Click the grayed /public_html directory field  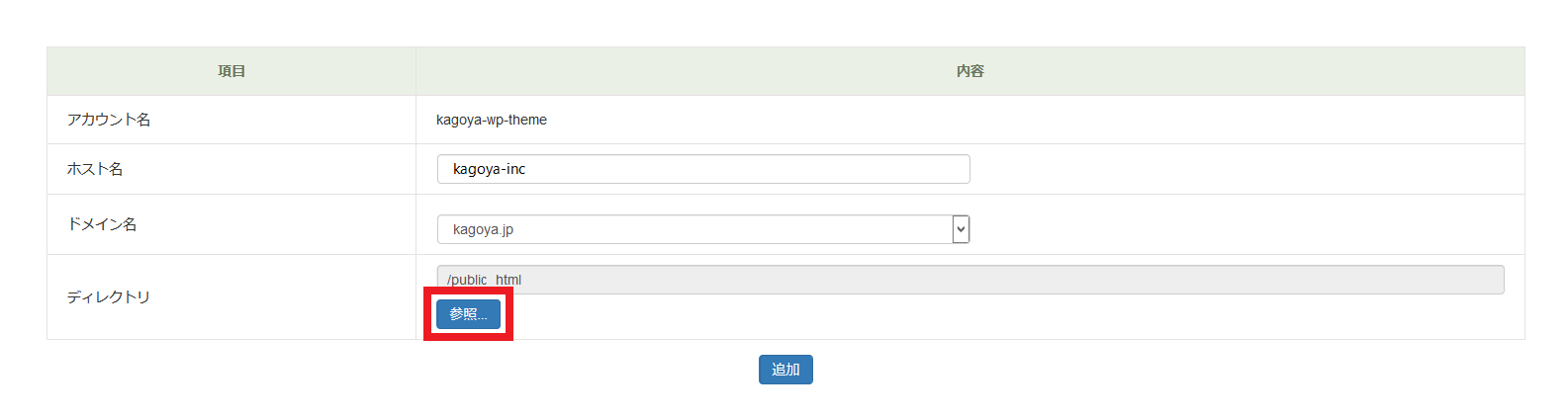969,280
